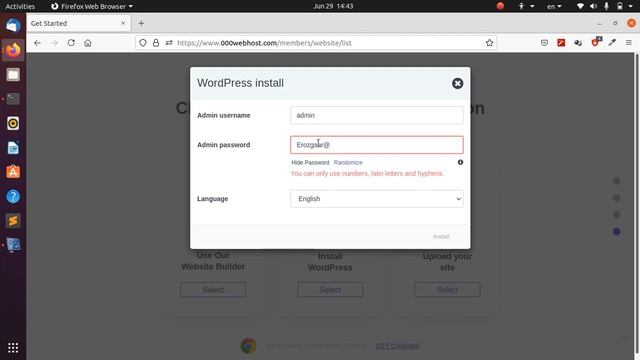Open the en keyboard layout menu
Image resolution: width=640 pixels, height=360 pixels.
[554, 6]
